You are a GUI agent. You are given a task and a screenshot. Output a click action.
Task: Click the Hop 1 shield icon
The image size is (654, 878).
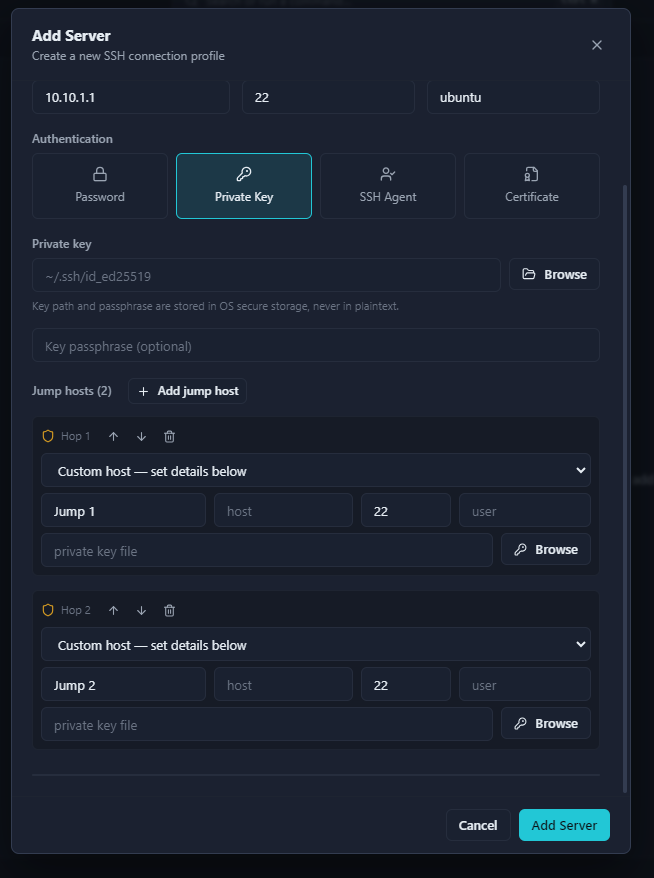[x=48, y=436]
